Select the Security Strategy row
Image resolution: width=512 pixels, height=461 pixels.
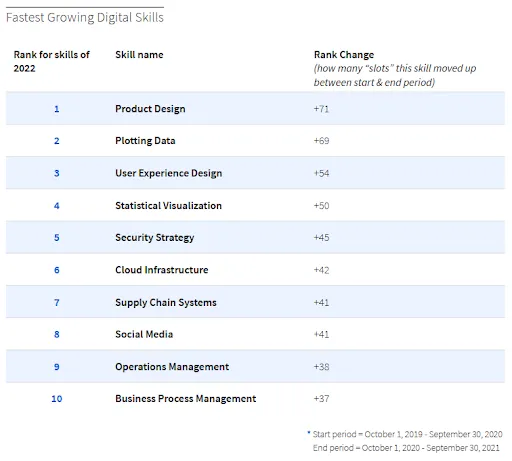click(x=255, y=237)
